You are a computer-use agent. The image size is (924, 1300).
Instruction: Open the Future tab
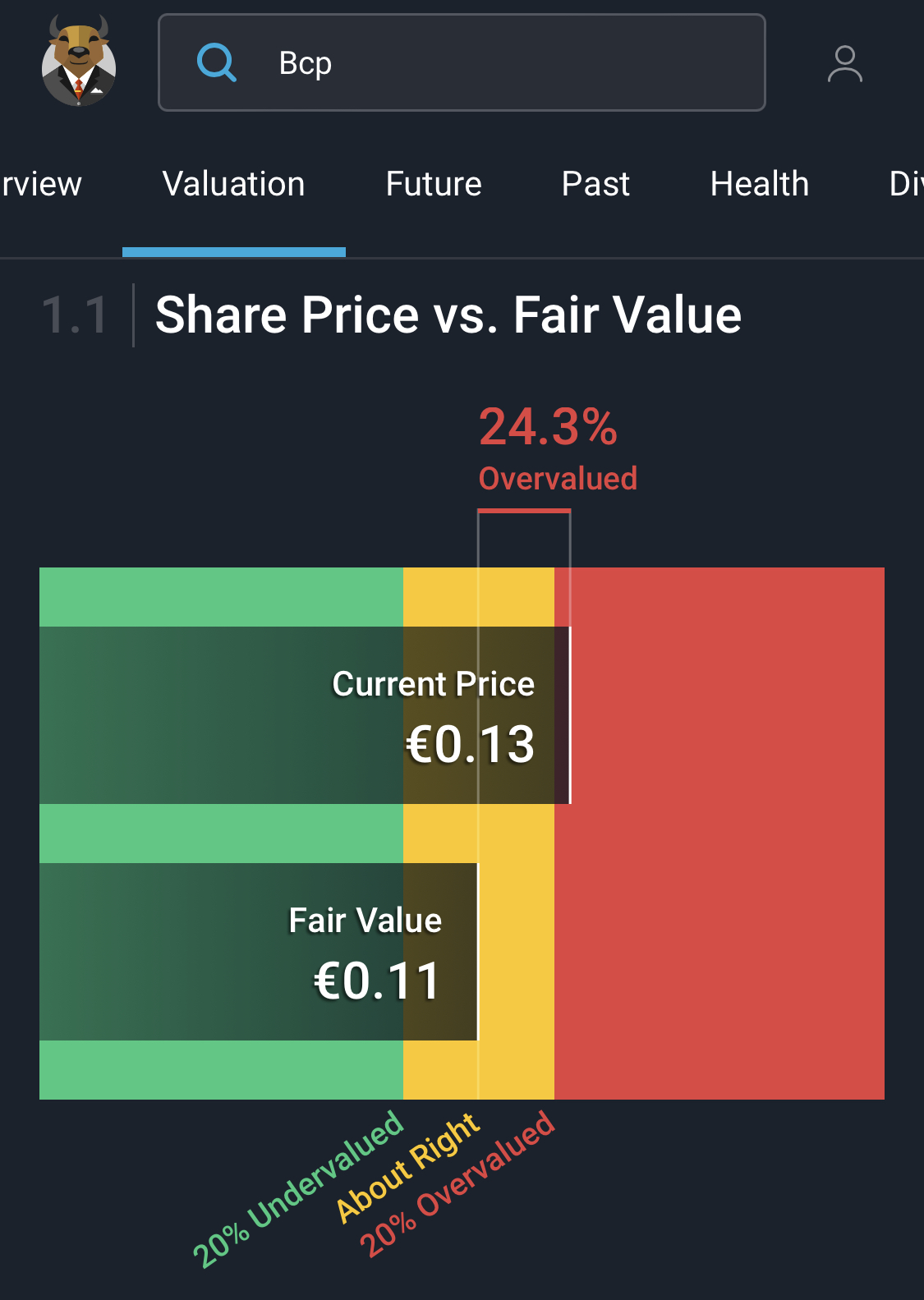[434, 184]
